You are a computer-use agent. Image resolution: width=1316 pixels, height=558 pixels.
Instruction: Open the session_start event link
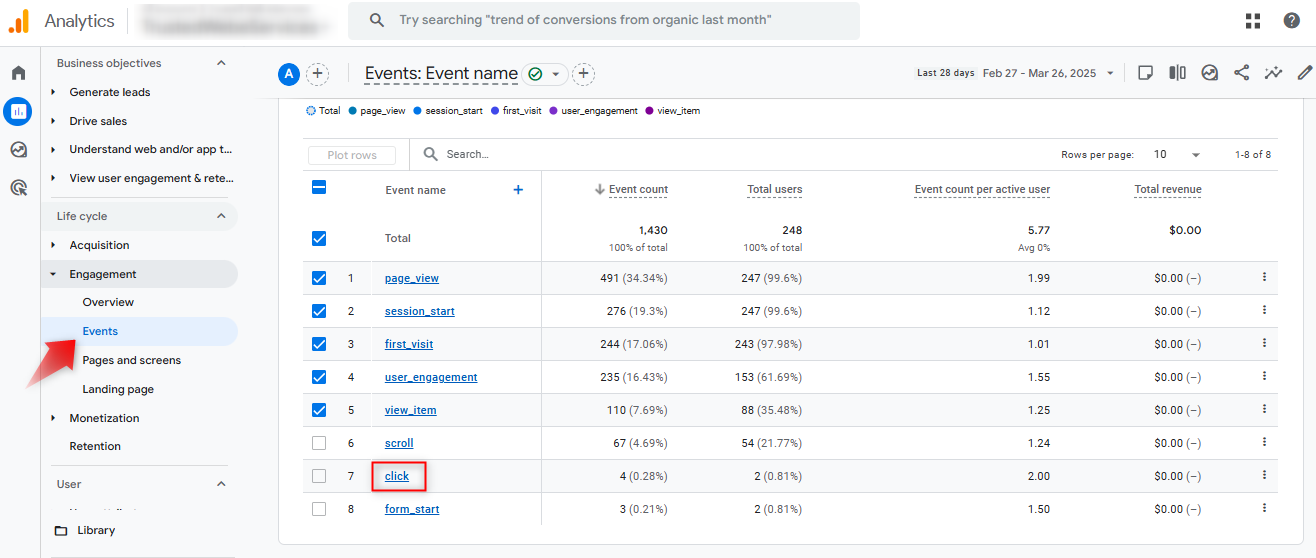(x=420, y=311)
